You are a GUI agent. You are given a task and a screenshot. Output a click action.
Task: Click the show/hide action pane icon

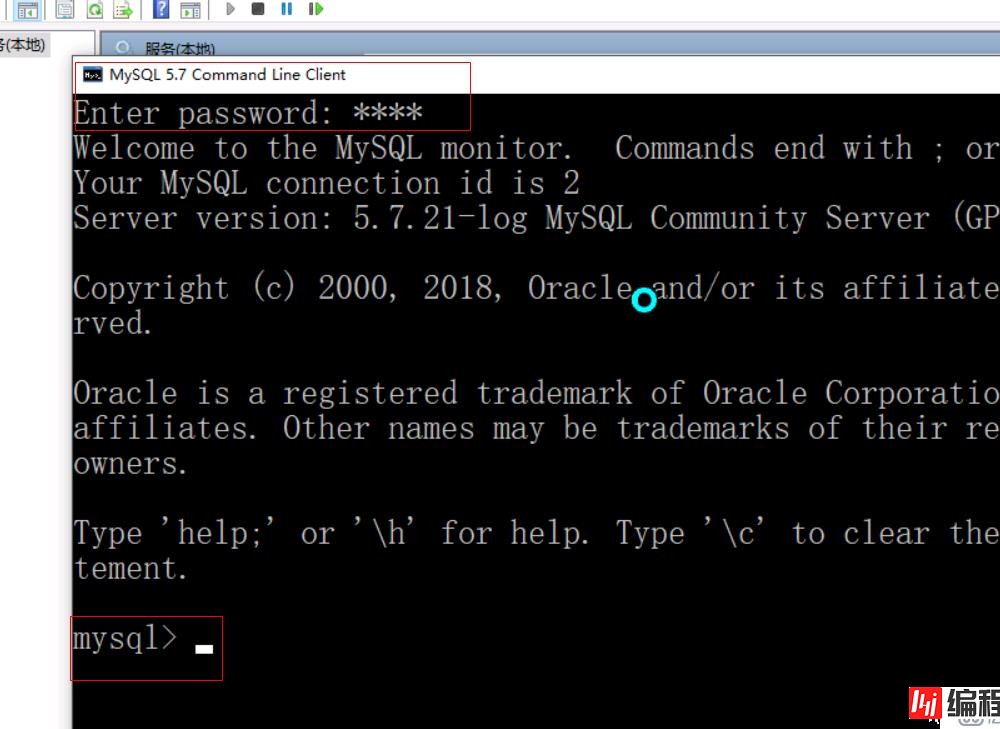click(189, 10)
